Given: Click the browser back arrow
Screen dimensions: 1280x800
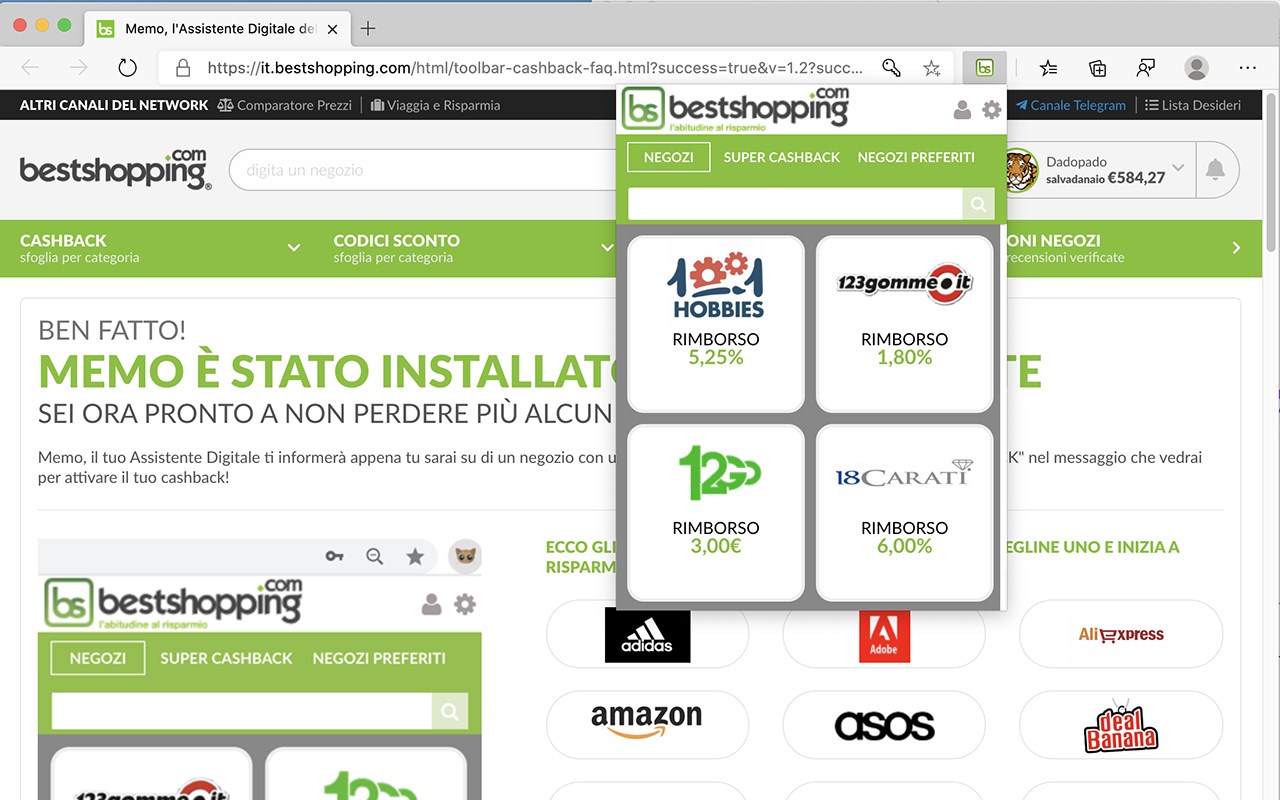Looking at the screenshot, I should 30,68.
